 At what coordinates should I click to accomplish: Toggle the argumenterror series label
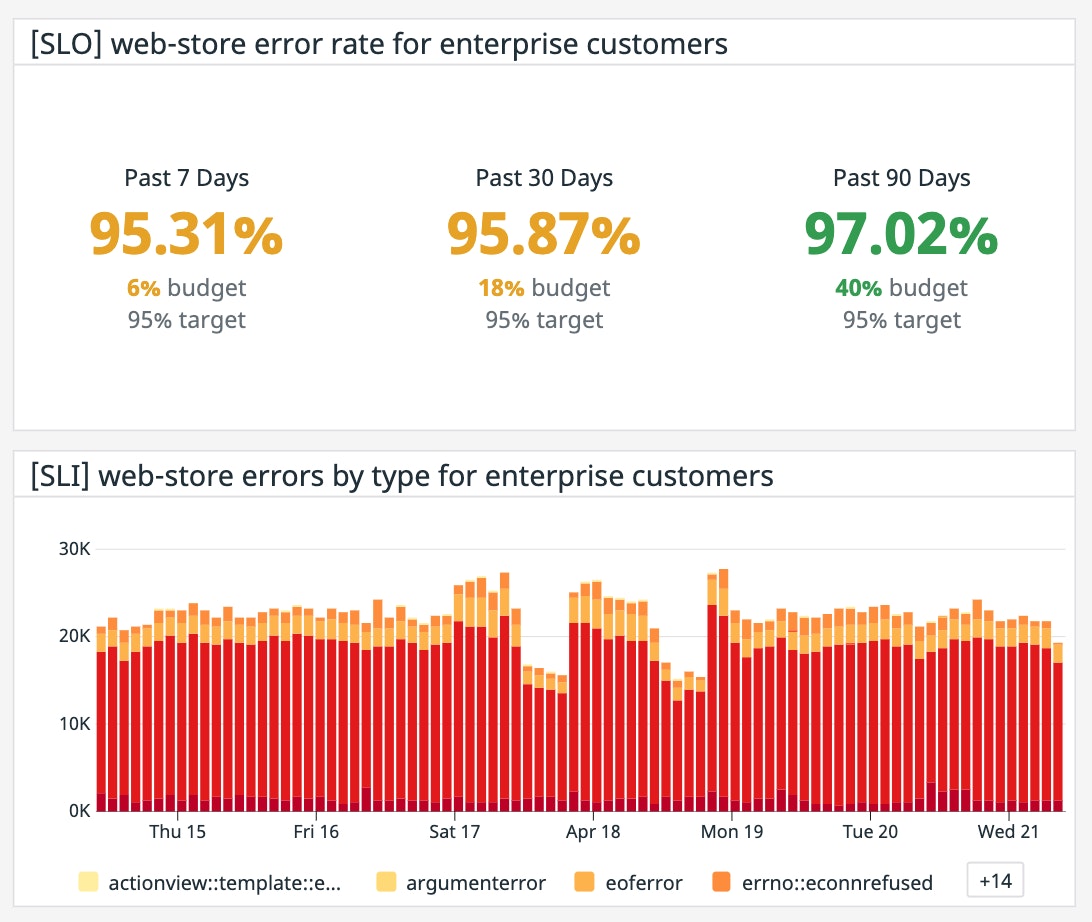click(476, 882)
